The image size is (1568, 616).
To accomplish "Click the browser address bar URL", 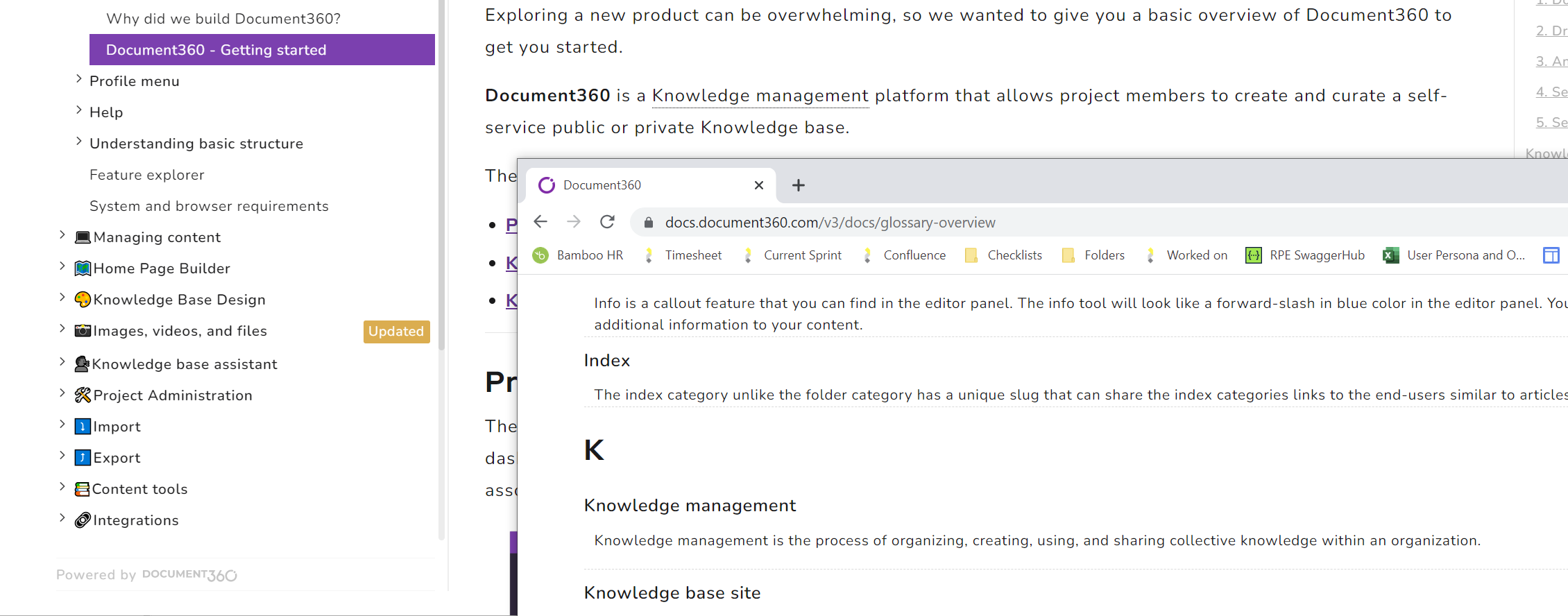I will (x=830, y=223).
